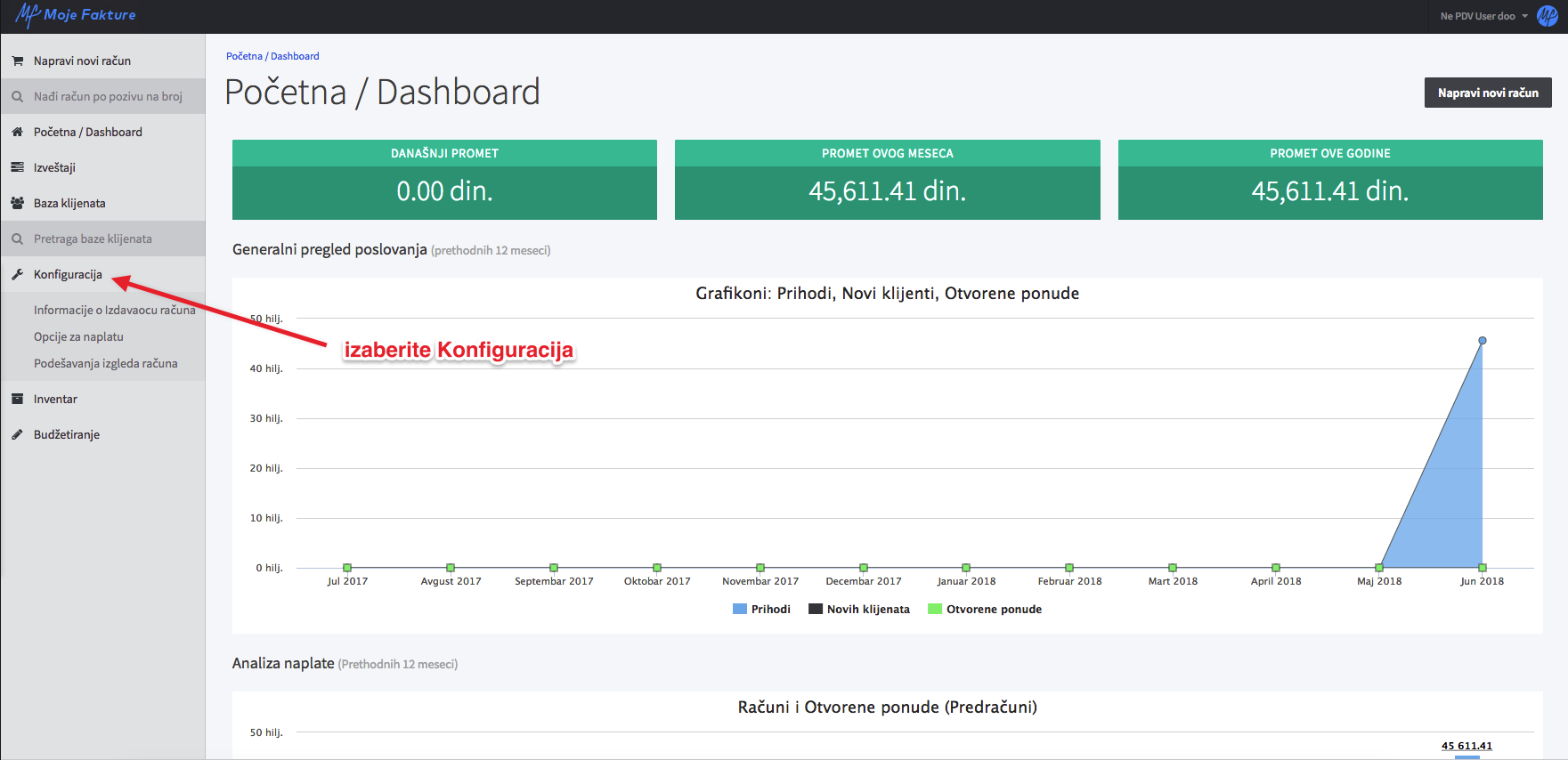This screenshot has height=760, width=1568.
Task: Click the wrench icon beside Konfiguracija
Action: coord(17,274)
